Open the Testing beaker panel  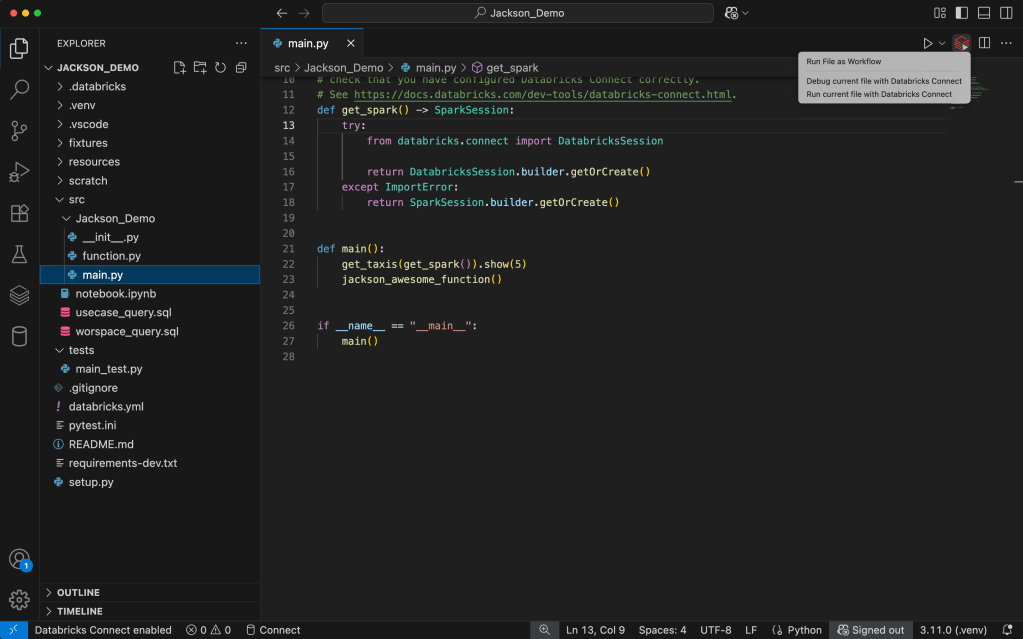point(19,254)
